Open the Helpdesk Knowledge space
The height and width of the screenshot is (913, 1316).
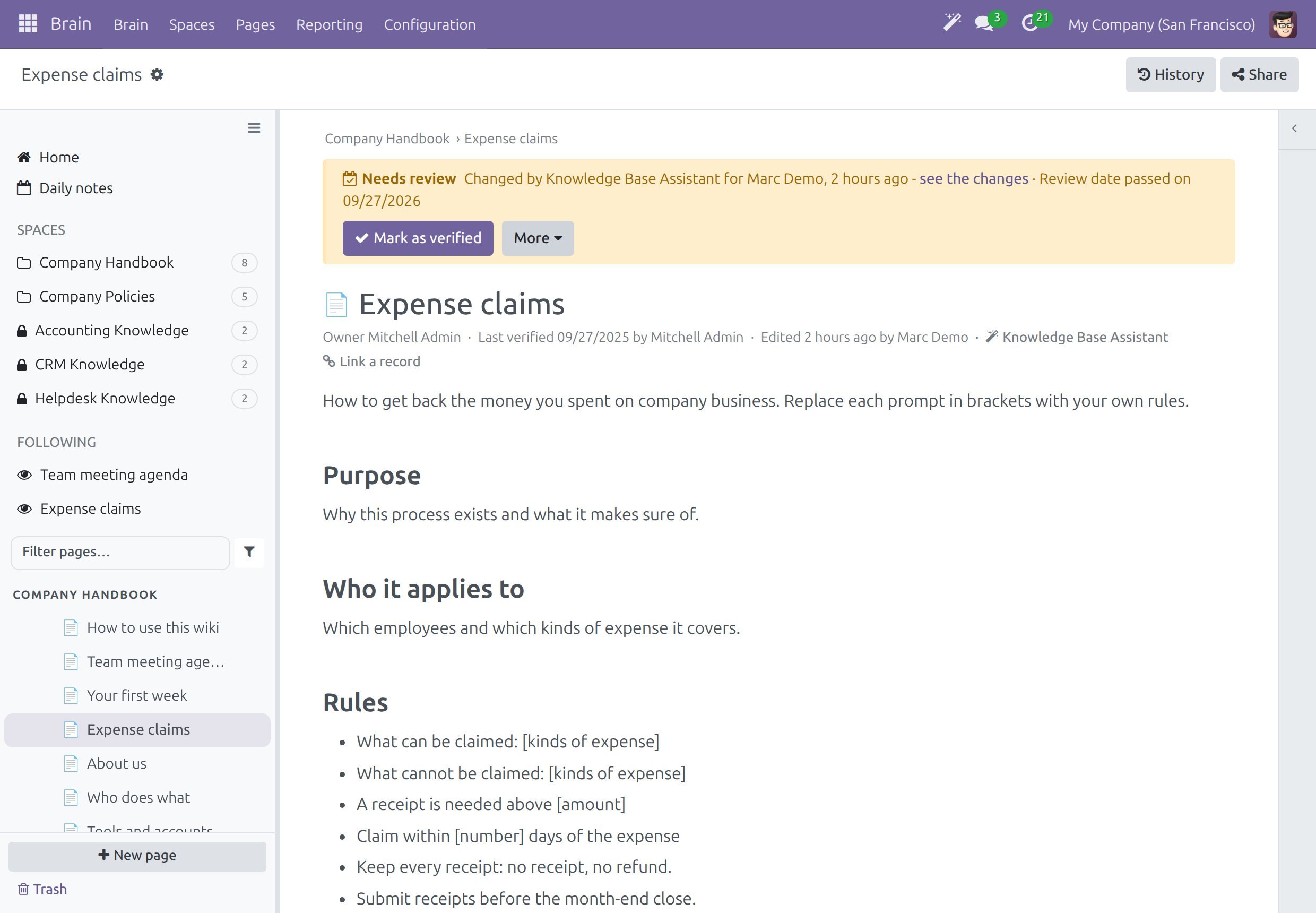[x=137, y=399]
